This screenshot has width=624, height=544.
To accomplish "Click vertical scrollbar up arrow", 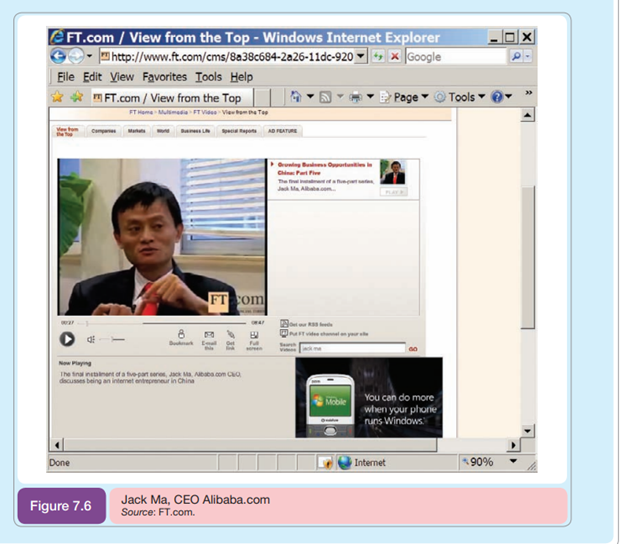I will point(527,115).
